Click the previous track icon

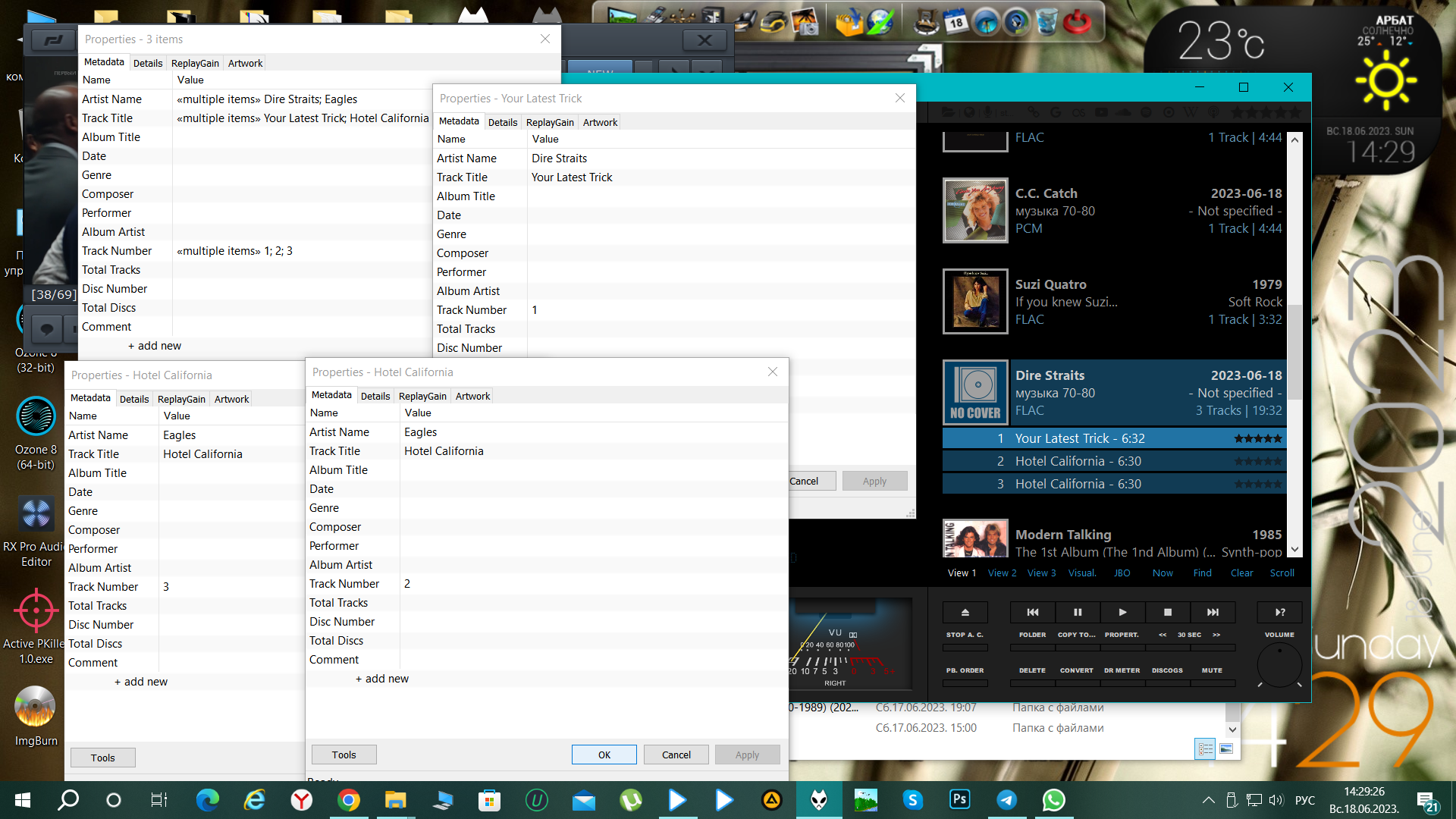point(1033,612)
